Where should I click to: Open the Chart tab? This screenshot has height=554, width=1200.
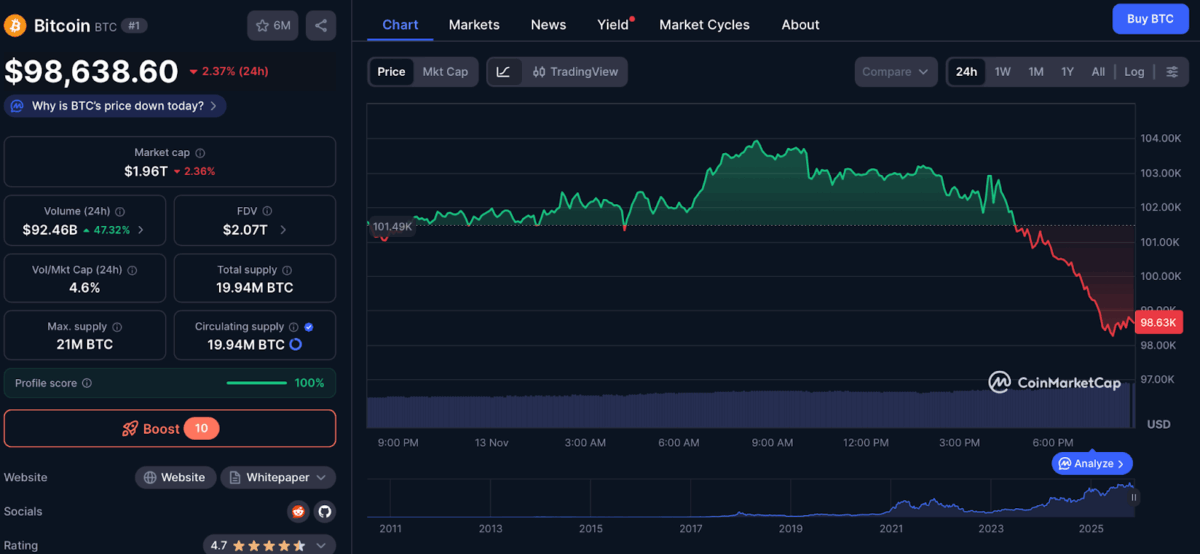[400, 25]
